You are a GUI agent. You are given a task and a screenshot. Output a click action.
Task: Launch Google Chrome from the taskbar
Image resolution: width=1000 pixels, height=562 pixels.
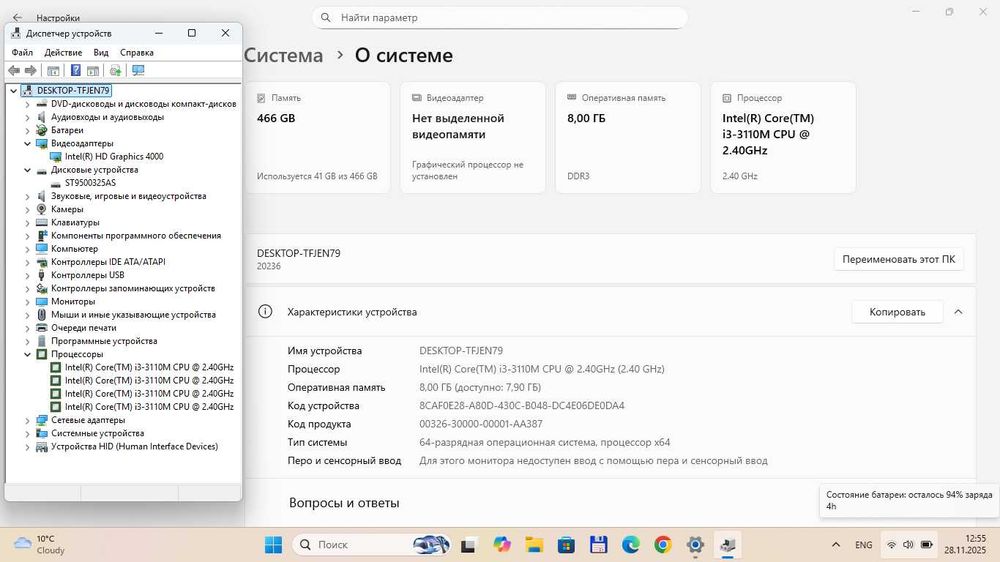663,545
